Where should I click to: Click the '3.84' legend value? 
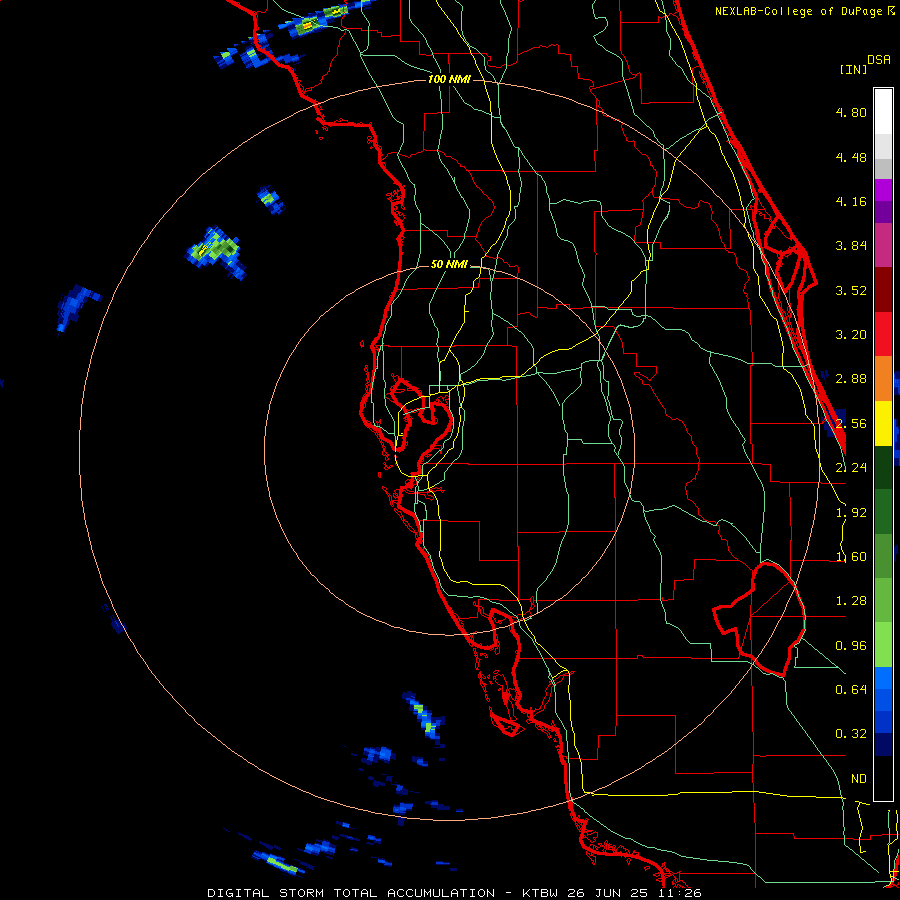click(851, 246)
